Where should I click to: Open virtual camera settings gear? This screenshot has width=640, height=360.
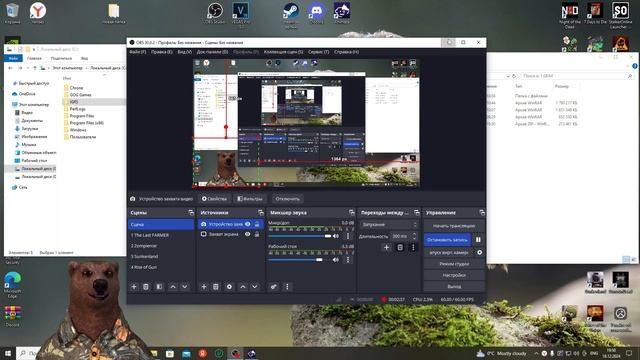pyautogui.click(x=480, y=252)
